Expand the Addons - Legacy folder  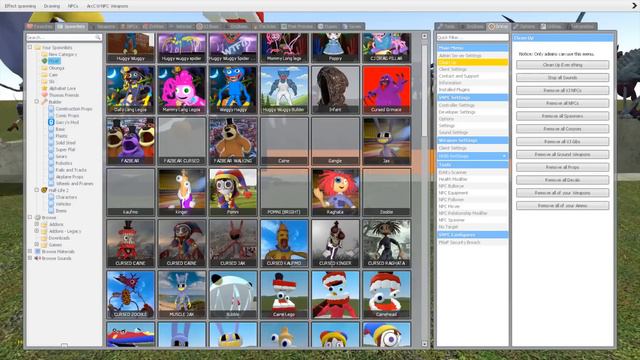click(37, 231)
